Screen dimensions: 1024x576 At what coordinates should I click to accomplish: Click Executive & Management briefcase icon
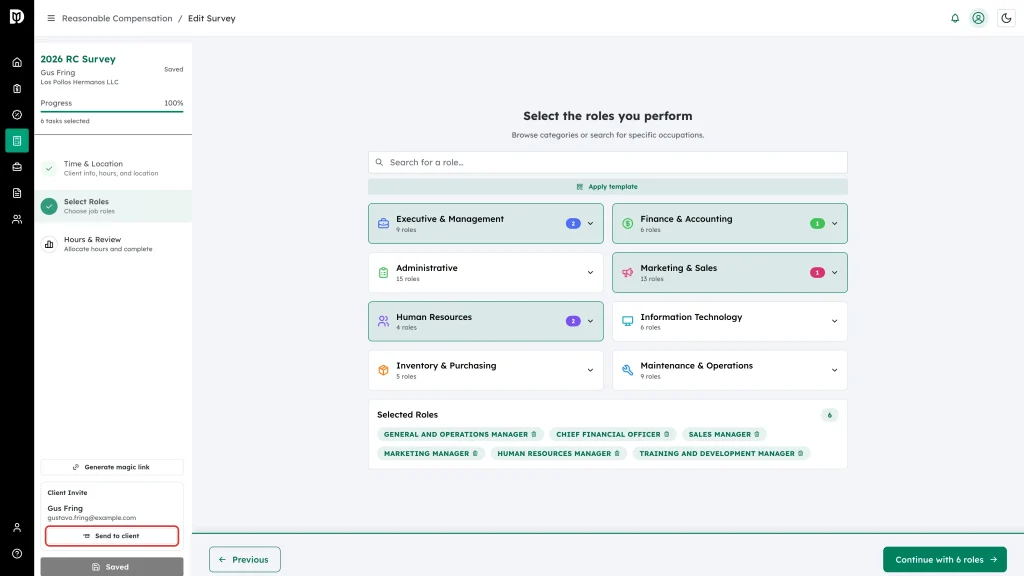coord(383,223)
